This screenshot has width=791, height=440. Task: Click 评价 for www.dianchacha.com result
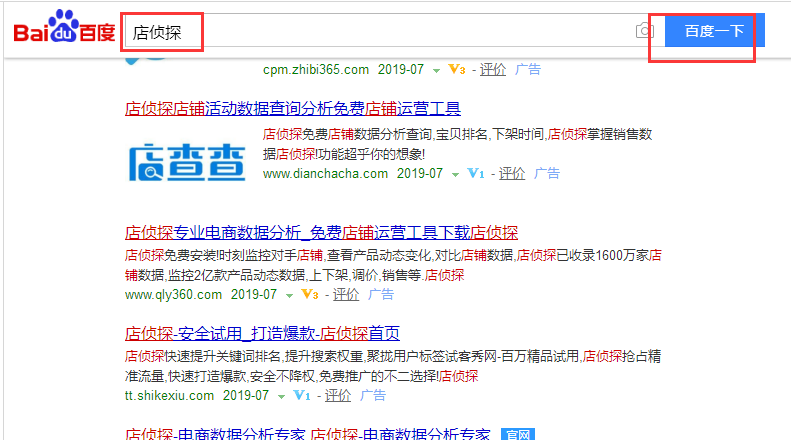click(512, 174)
